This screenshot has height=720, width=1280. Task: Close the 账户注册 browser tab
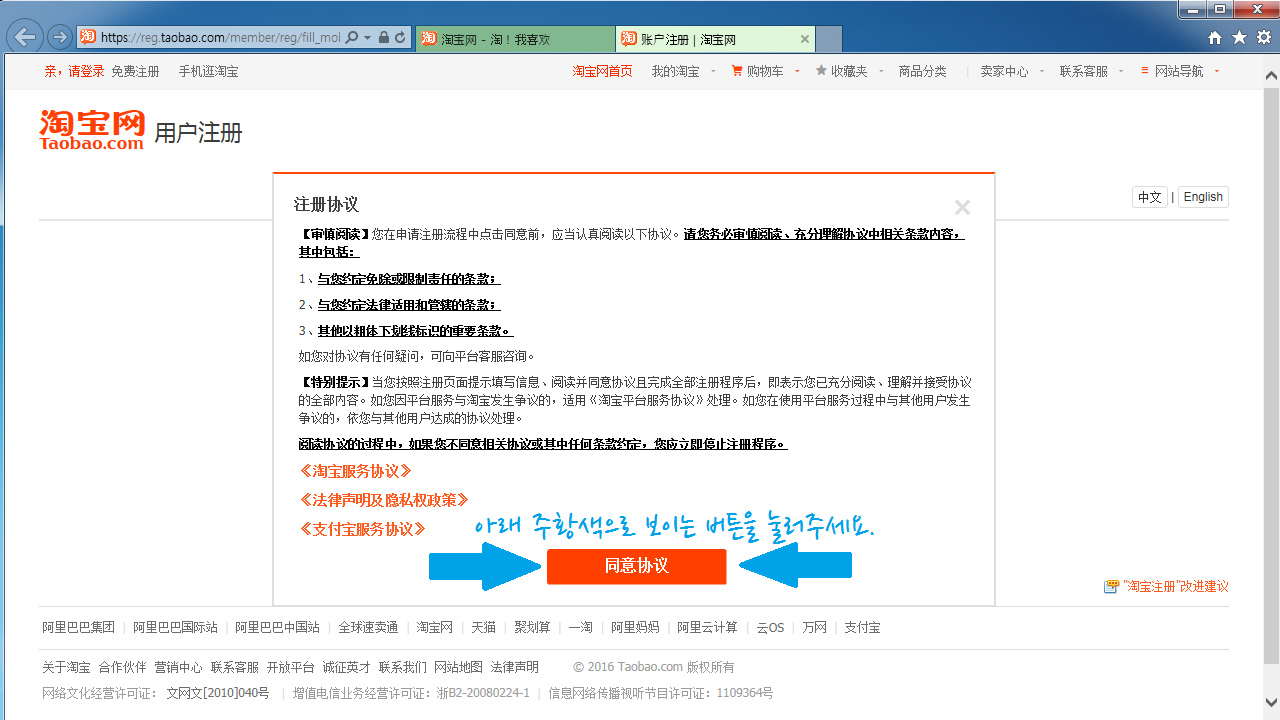(805, 39)
